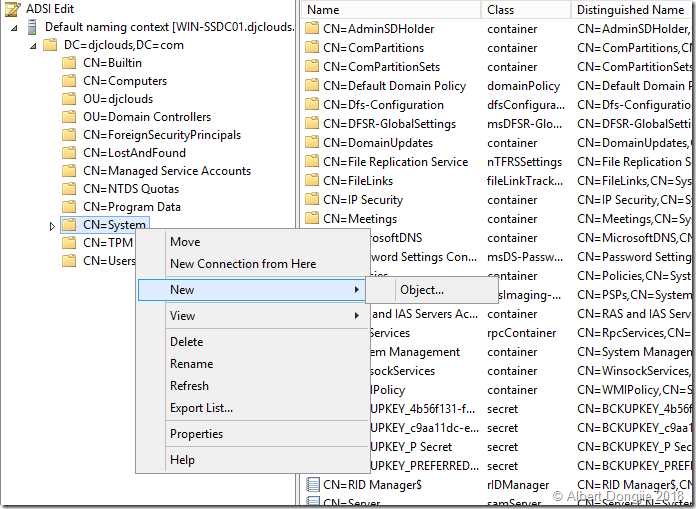Select CN=Managed Service Accounts tree item
The width and height of the screenshot is (696, 509).
[167, 171]
